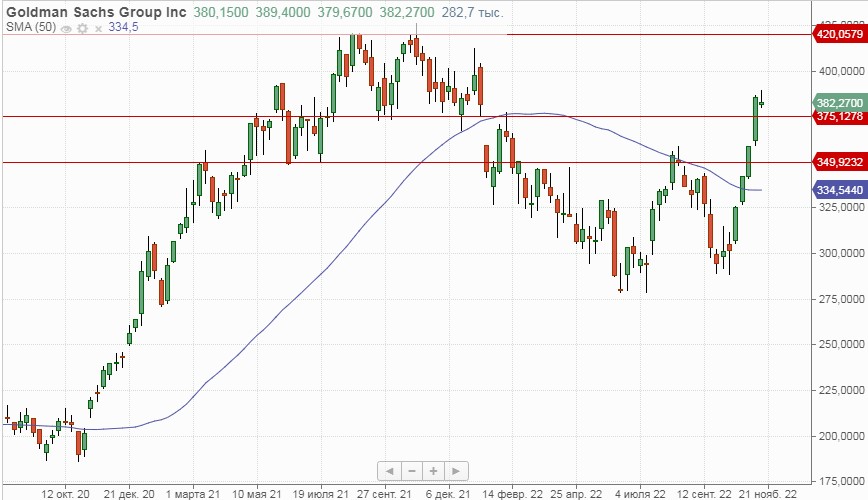
Task: Hide the SMA (50) indicator with eye icon
Action: point(67,29)
